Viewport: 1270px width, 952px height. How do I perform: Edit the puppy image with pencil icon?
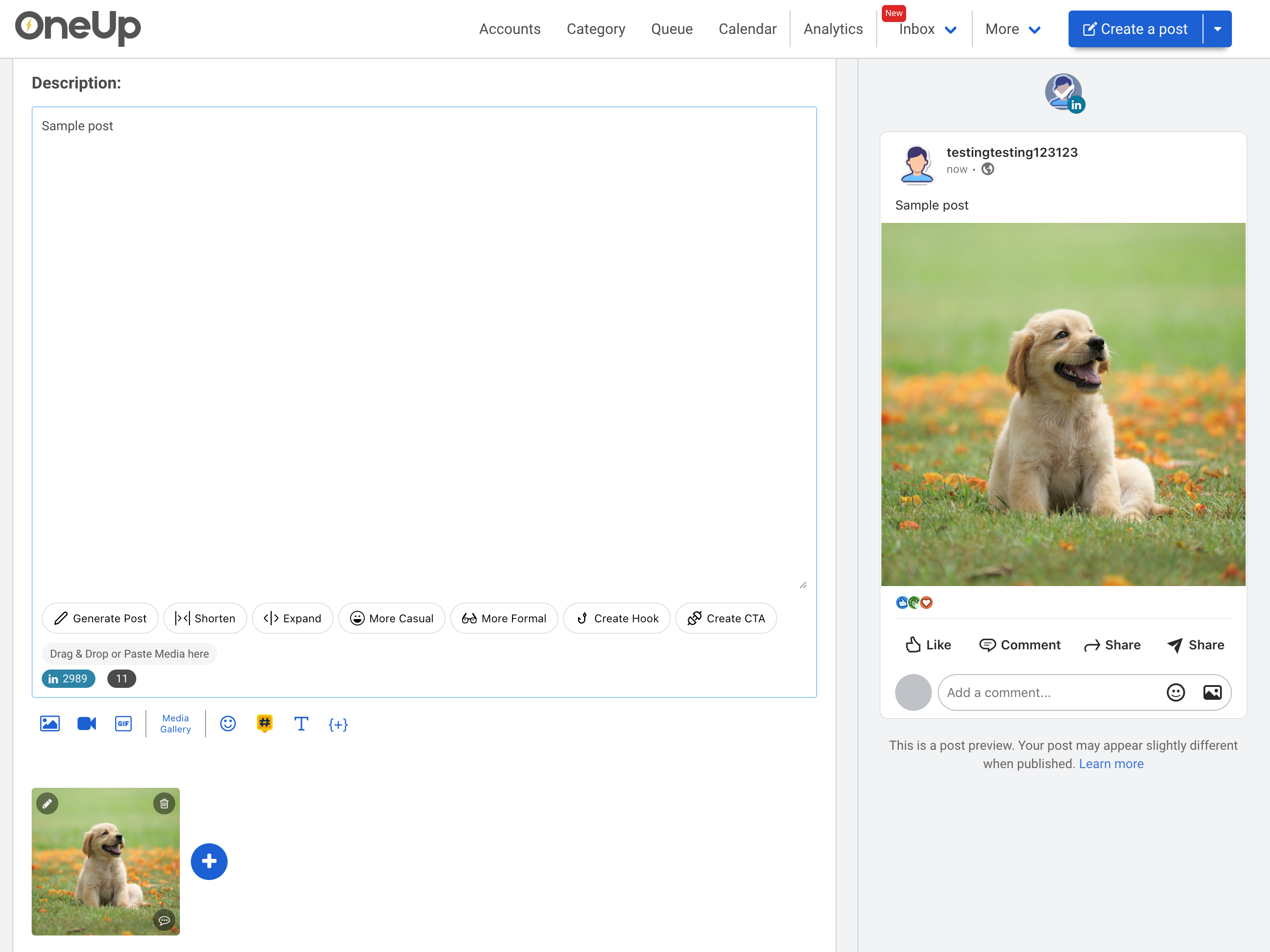coord(48,803)
